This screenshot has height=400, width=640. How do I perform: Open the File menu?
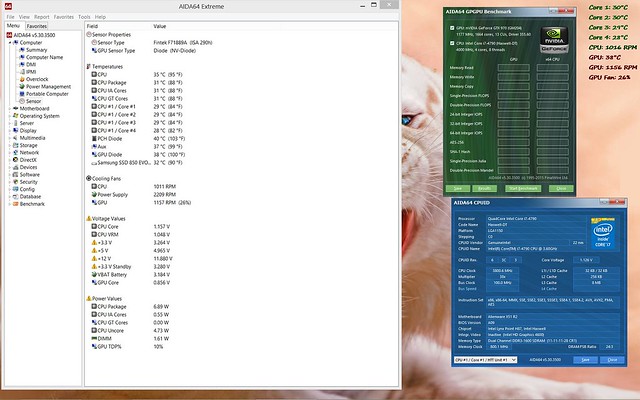(10, 17)
